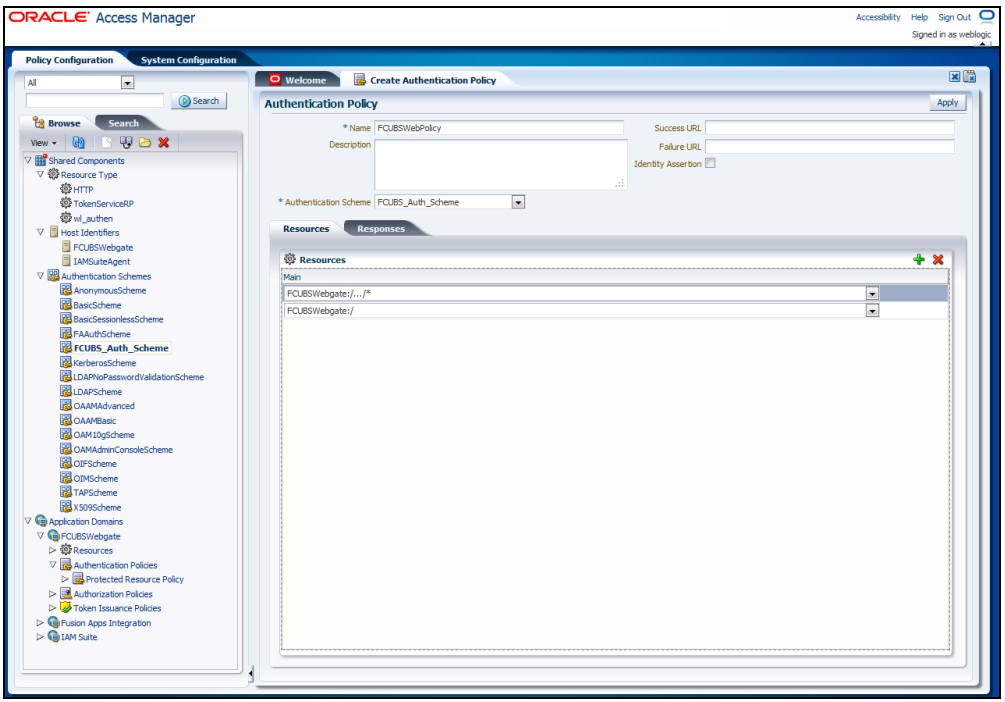The height and width of the screenshot is (702, 1005).
Task: Close the current tab via close icon
Action: [x=954, y=77]
